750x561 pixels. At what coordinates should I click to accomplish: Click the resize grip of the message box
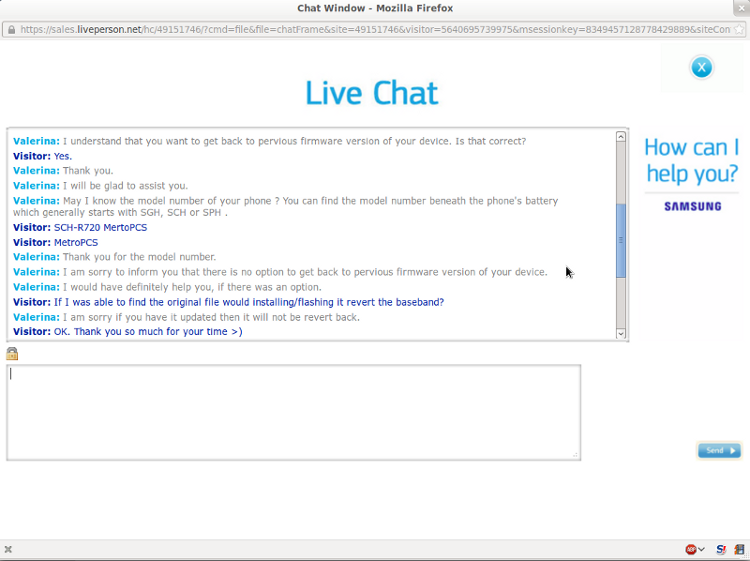[575, 455]
